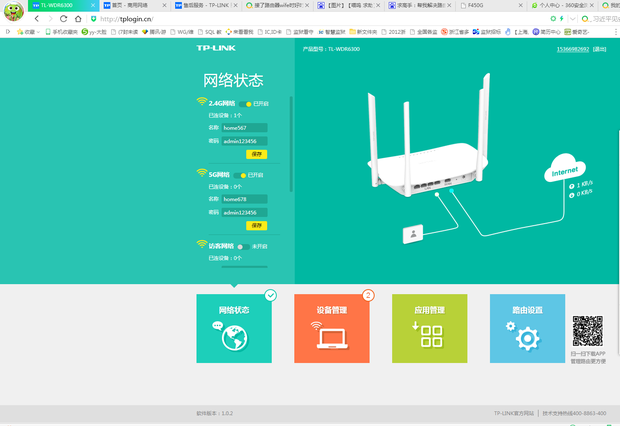This screenshot has height=426, width=620.
Task: Open the 应用管理 app management tile
Action: pos(429,328)
